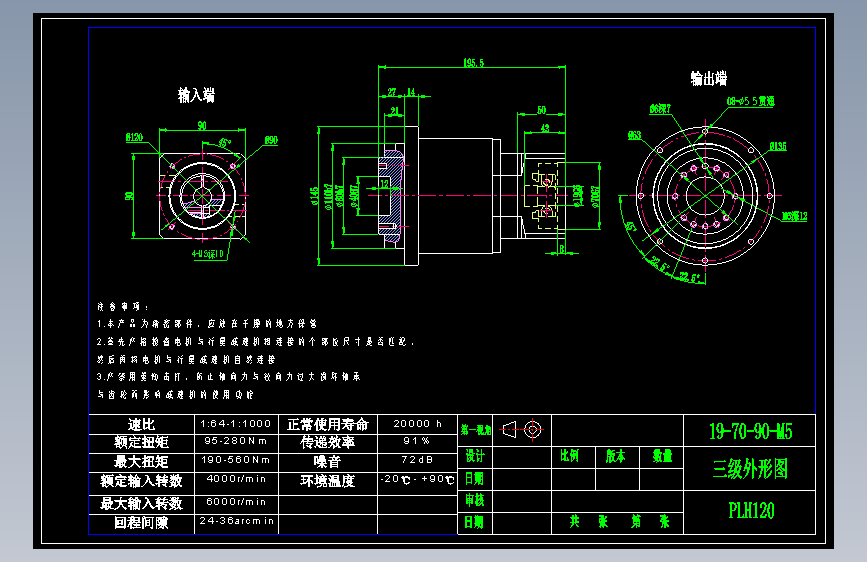The image size is (867, 562).
Task: Select the 50 dimension text
Action: 542,110
